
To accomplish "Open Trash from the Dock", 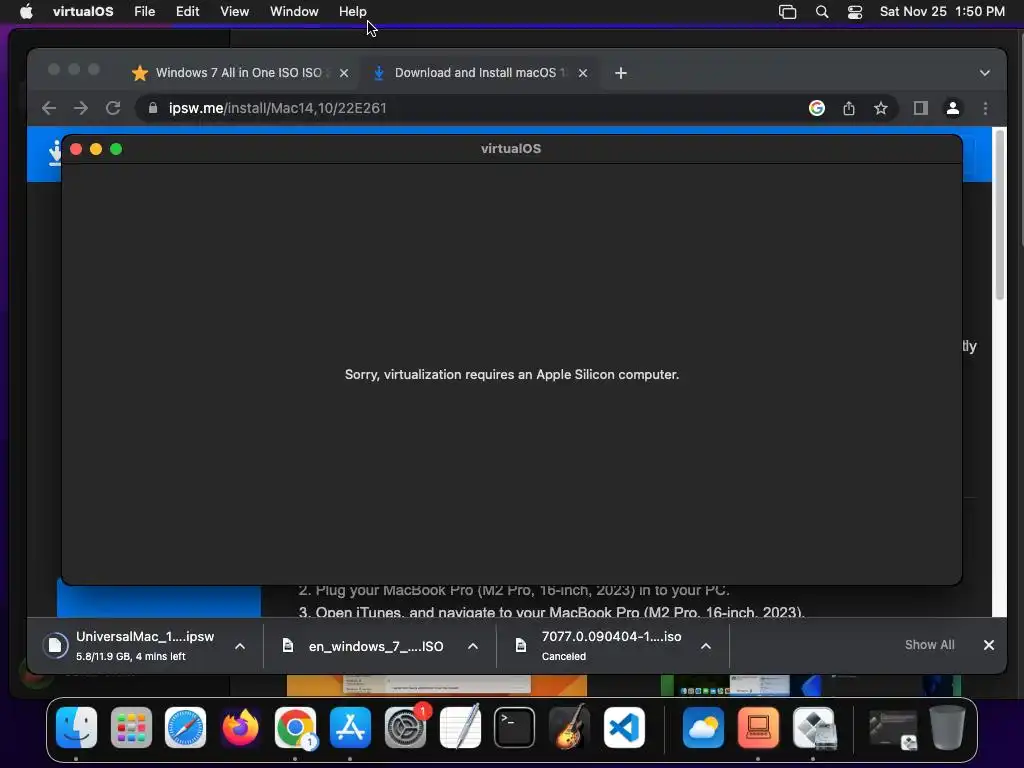I will tap(948, 728).
